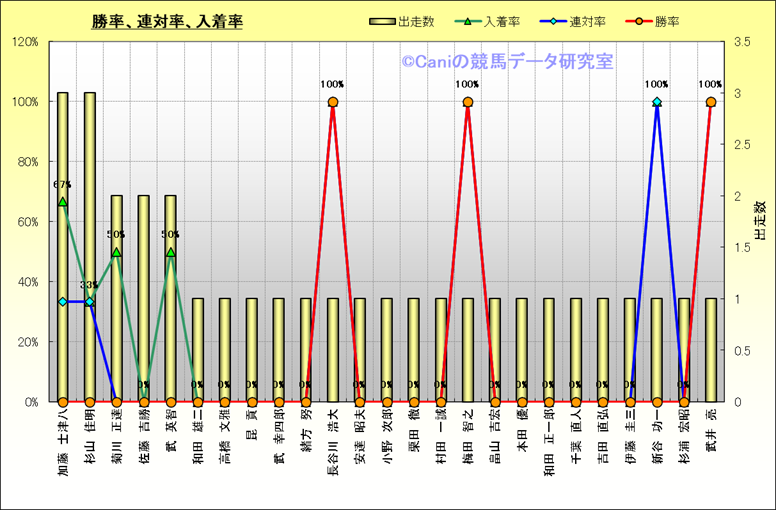Click the green 50% triangle for 武 英智
This screenshot has width=776, height=510.
(x=171, y=252)
